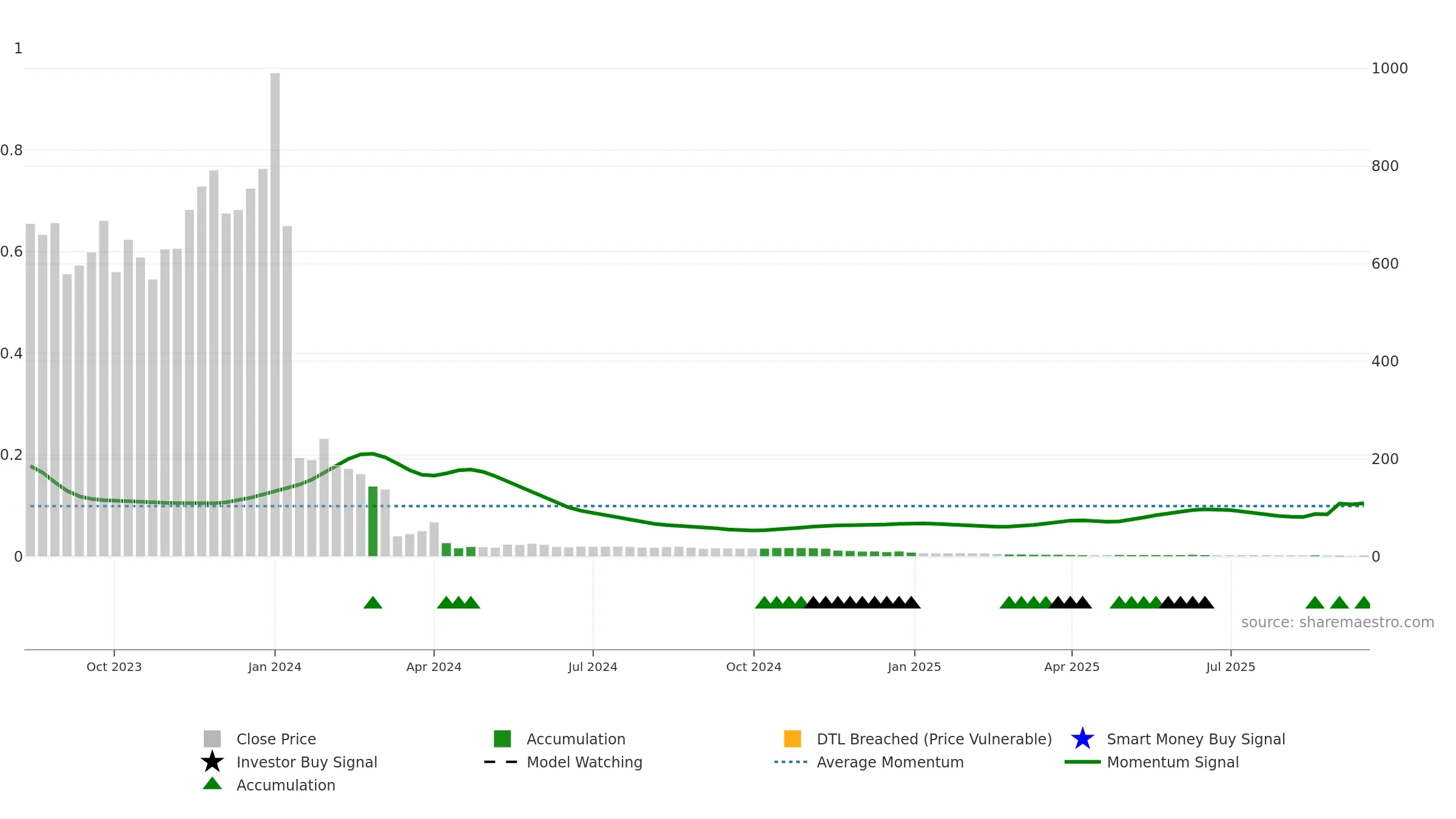The height and width of the screenshot is (819, 1456).
Task: Click the gray Close Price legend swatch
Action: point(212,739)
